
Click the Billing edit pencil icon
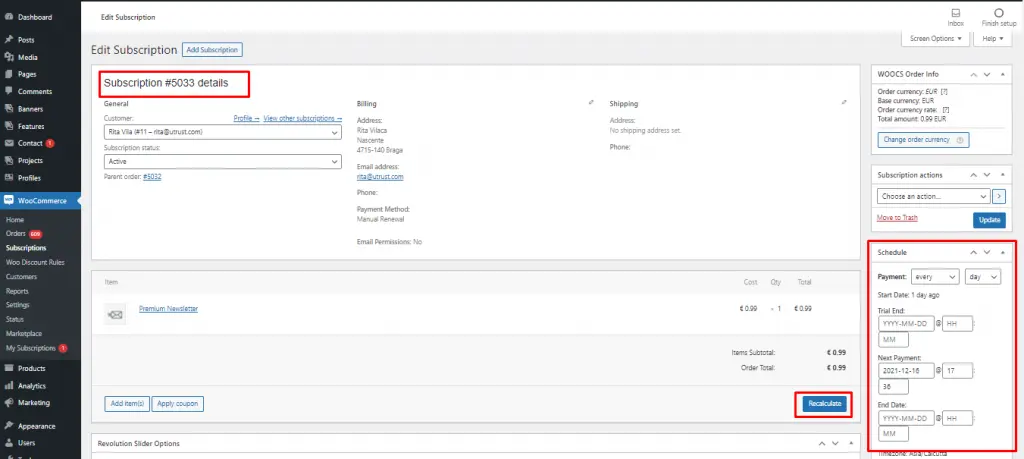591,103
